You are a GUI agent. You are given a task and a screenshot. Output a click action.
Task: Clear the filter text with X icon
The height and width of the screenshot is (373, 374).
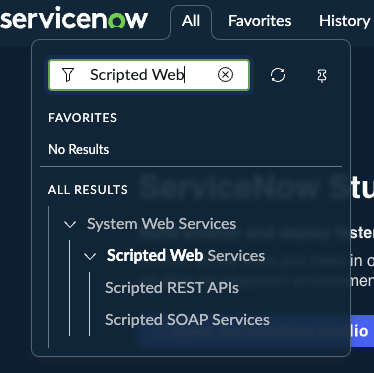click(225, 75)
